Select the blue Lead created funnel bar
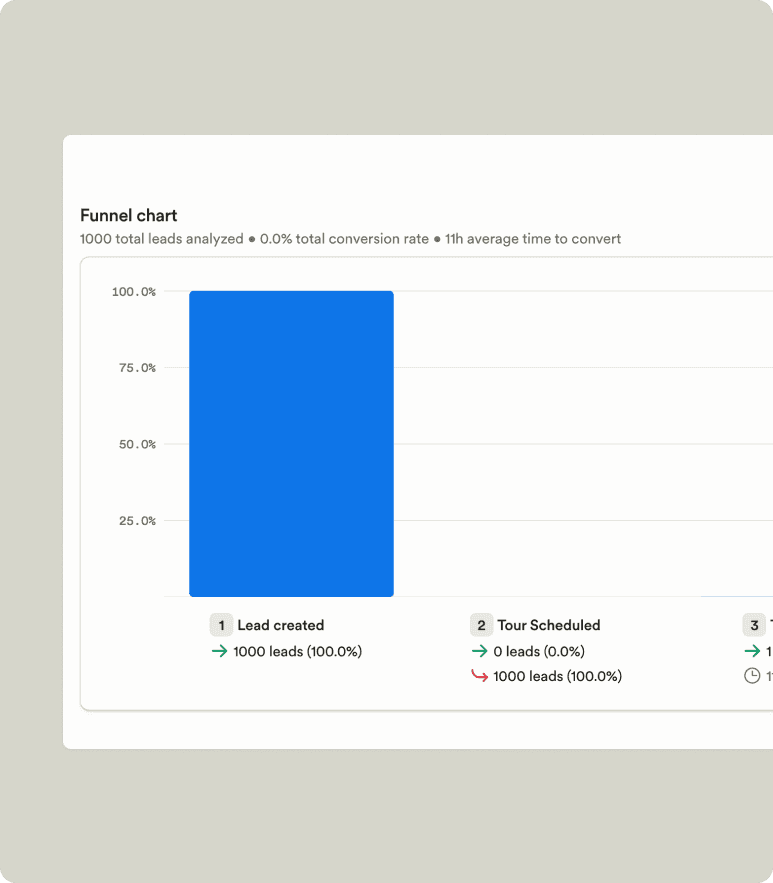773x883 pixels. tap(291, 443)
